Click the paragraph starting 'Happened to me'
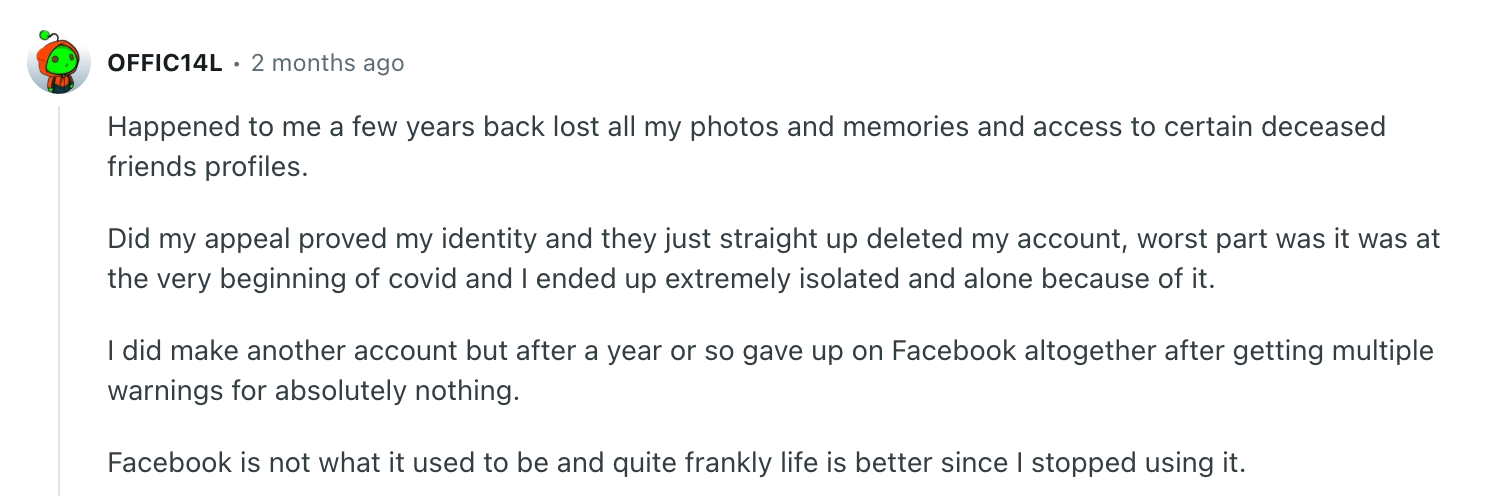The width and height of the screenshot is (1509, 496). (x=746, y=147)
